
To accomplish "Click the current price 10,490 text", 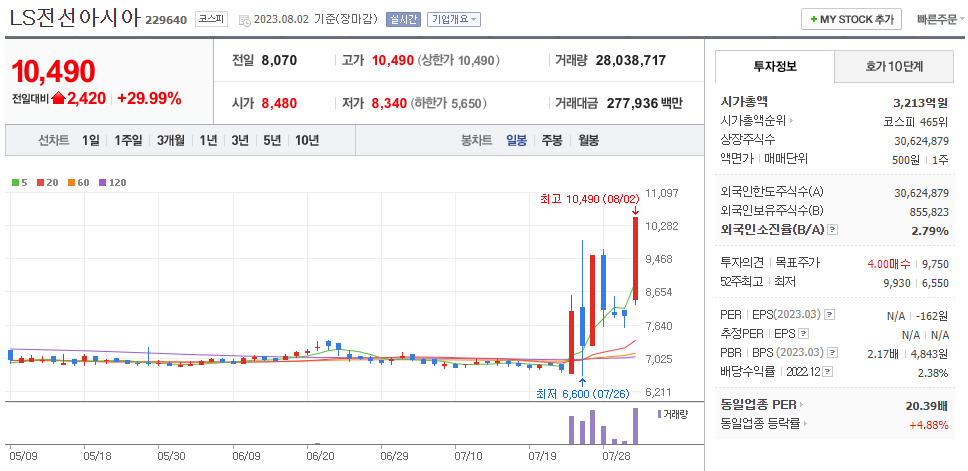I will pyautogui.click(x=54, y=71).
